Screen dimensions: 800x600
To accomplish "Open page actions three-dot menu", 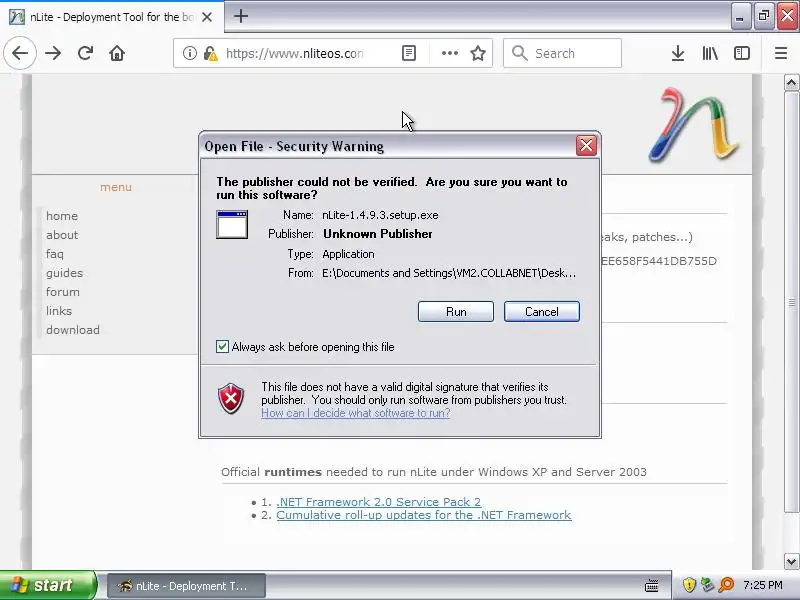I will [x=449, y=53].
